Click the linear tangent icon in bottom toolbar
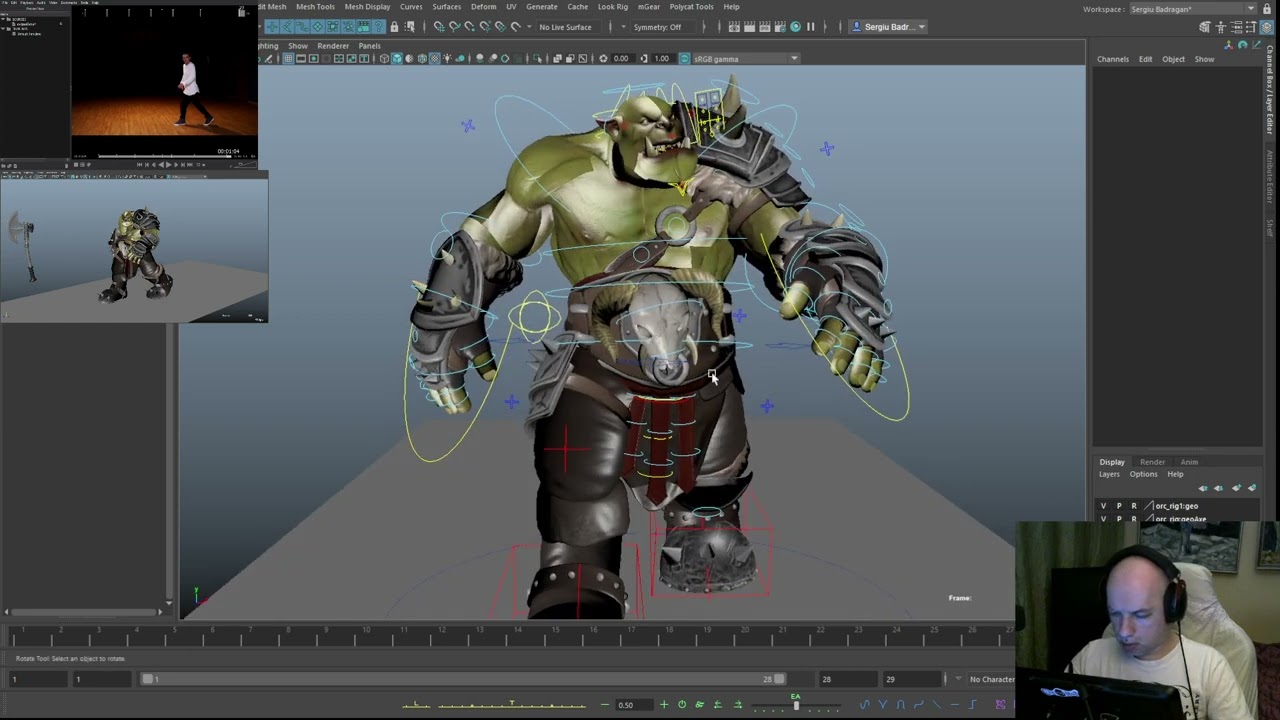 937,705
